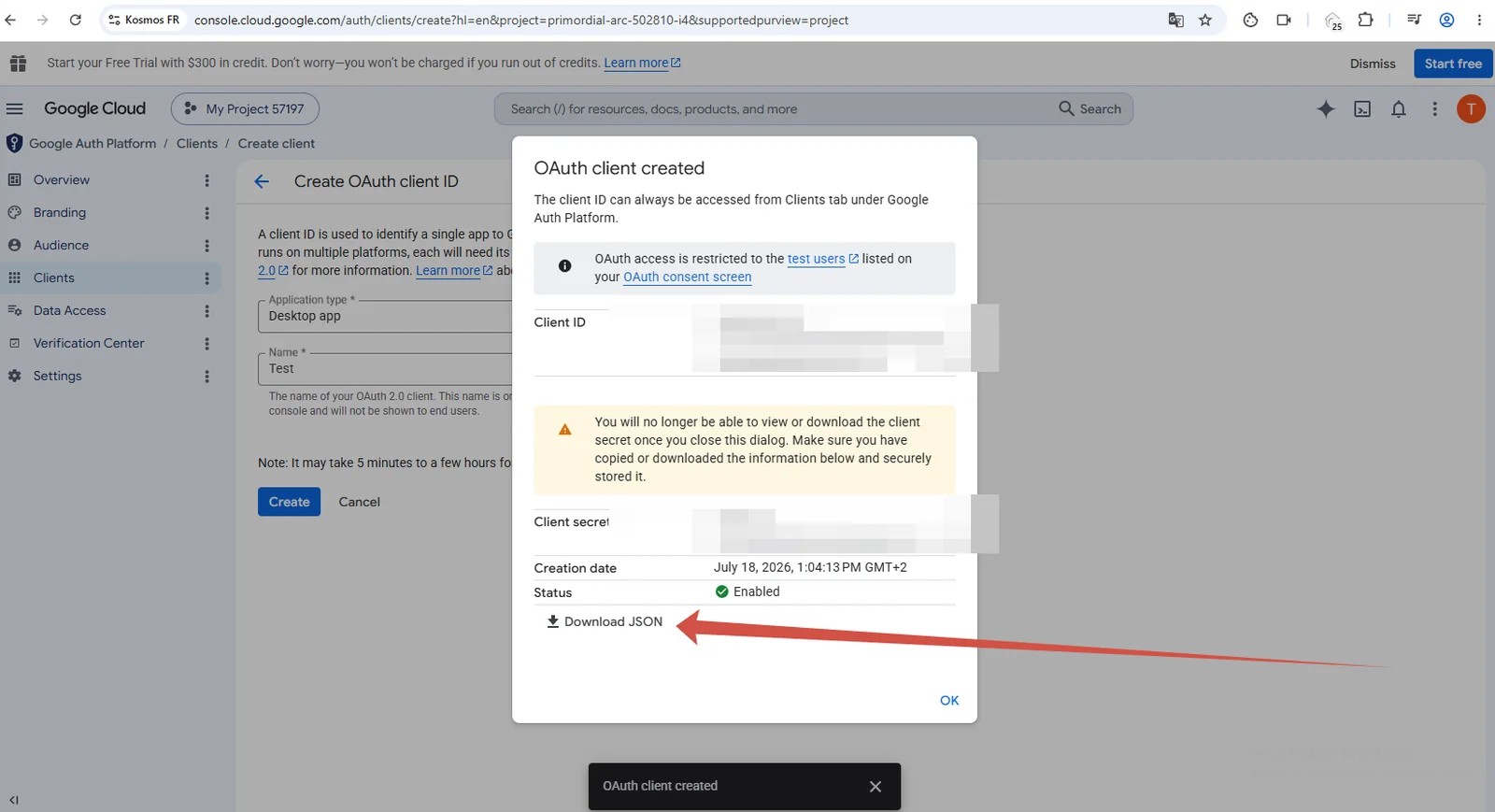Edit the Name field containing Test
The width and height of the screenshot is (1495, 812).
385,369
